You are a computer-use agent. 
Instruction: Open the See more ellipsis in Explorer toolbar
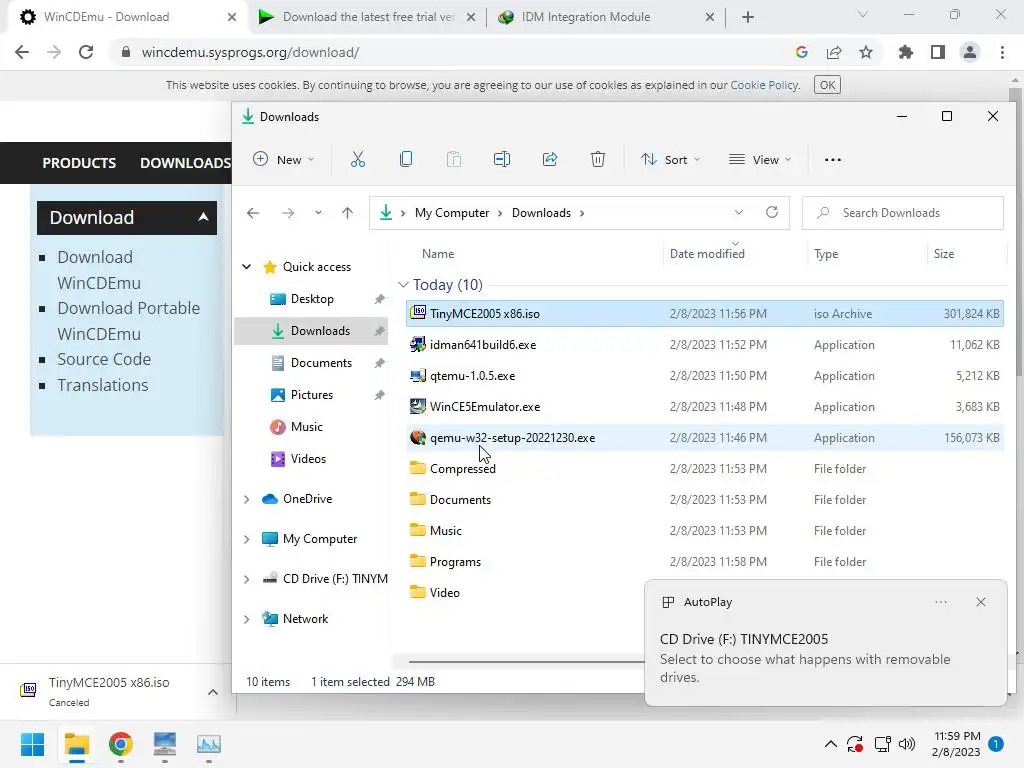[x=833, y=159]
